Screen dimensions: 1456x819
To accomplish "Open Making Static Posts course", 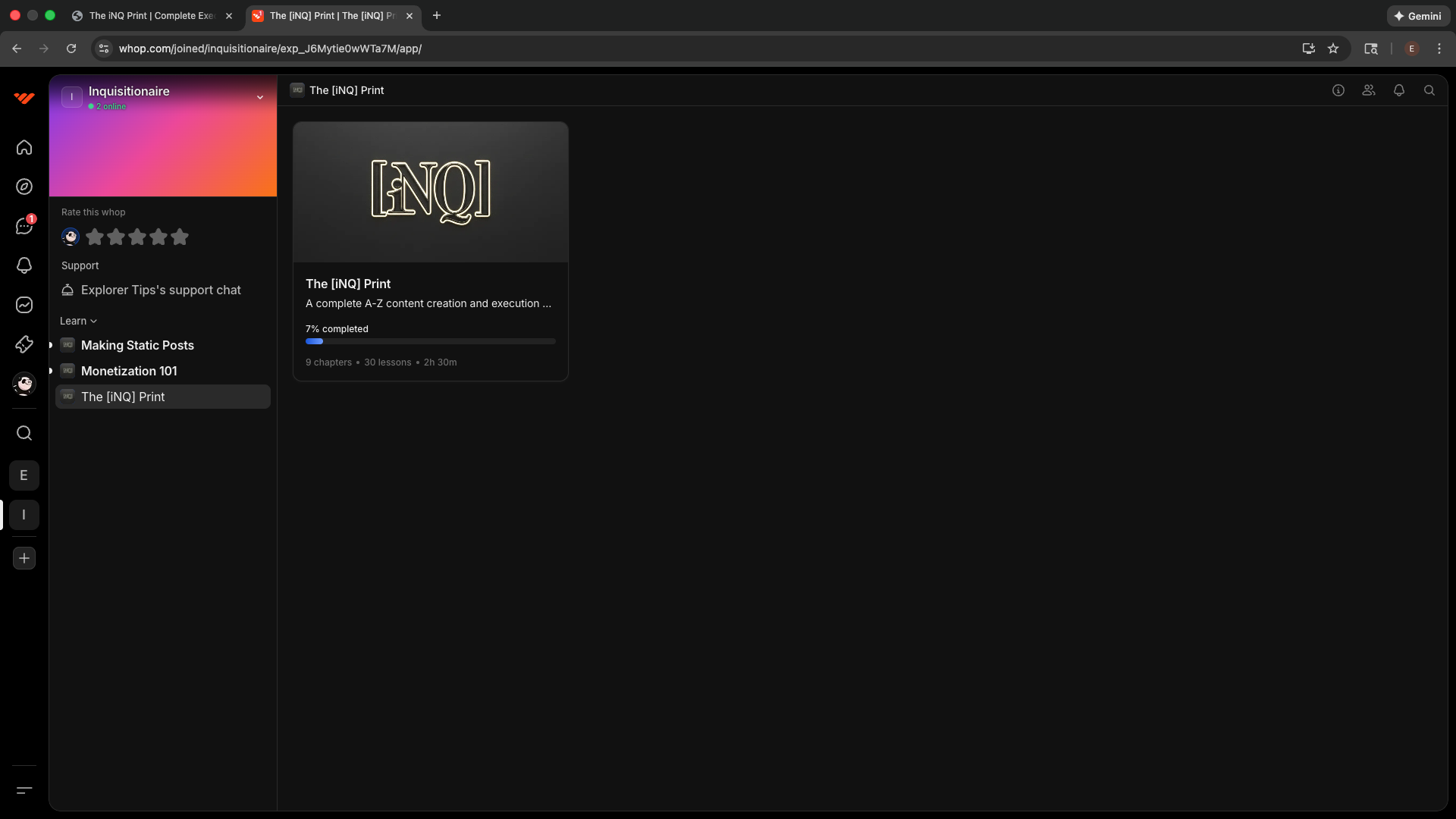I will coord(137,345).
